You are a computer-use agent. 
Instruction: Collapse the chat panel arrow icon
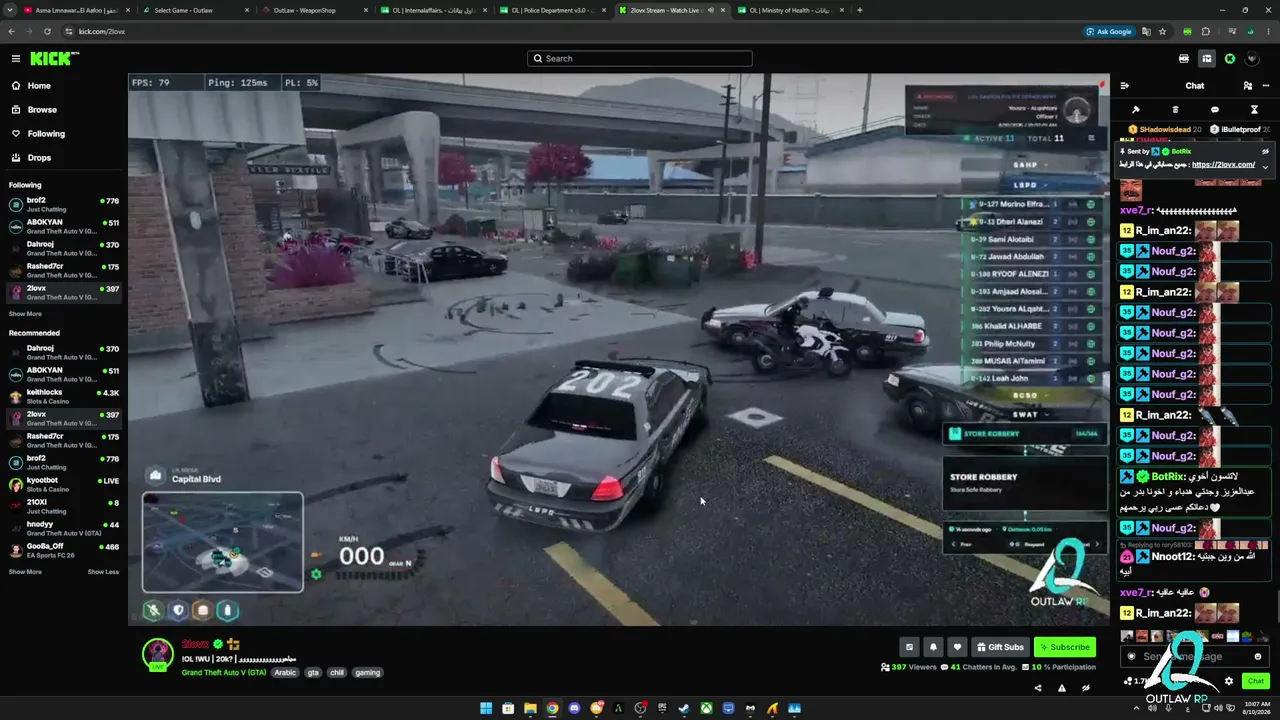click(x=1125, y=86)
